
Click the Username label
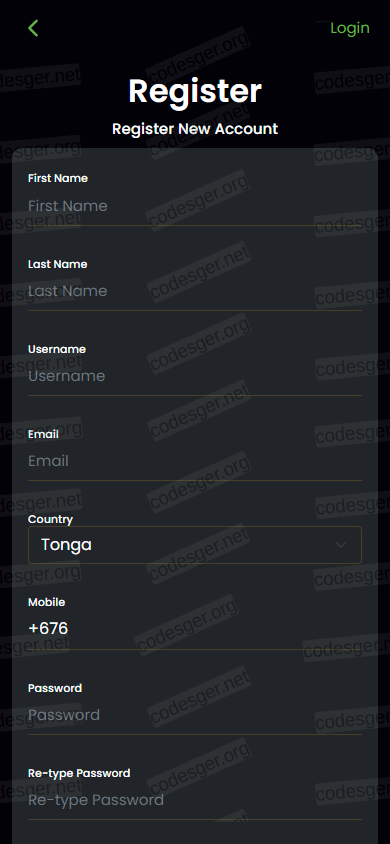(57, 349)
